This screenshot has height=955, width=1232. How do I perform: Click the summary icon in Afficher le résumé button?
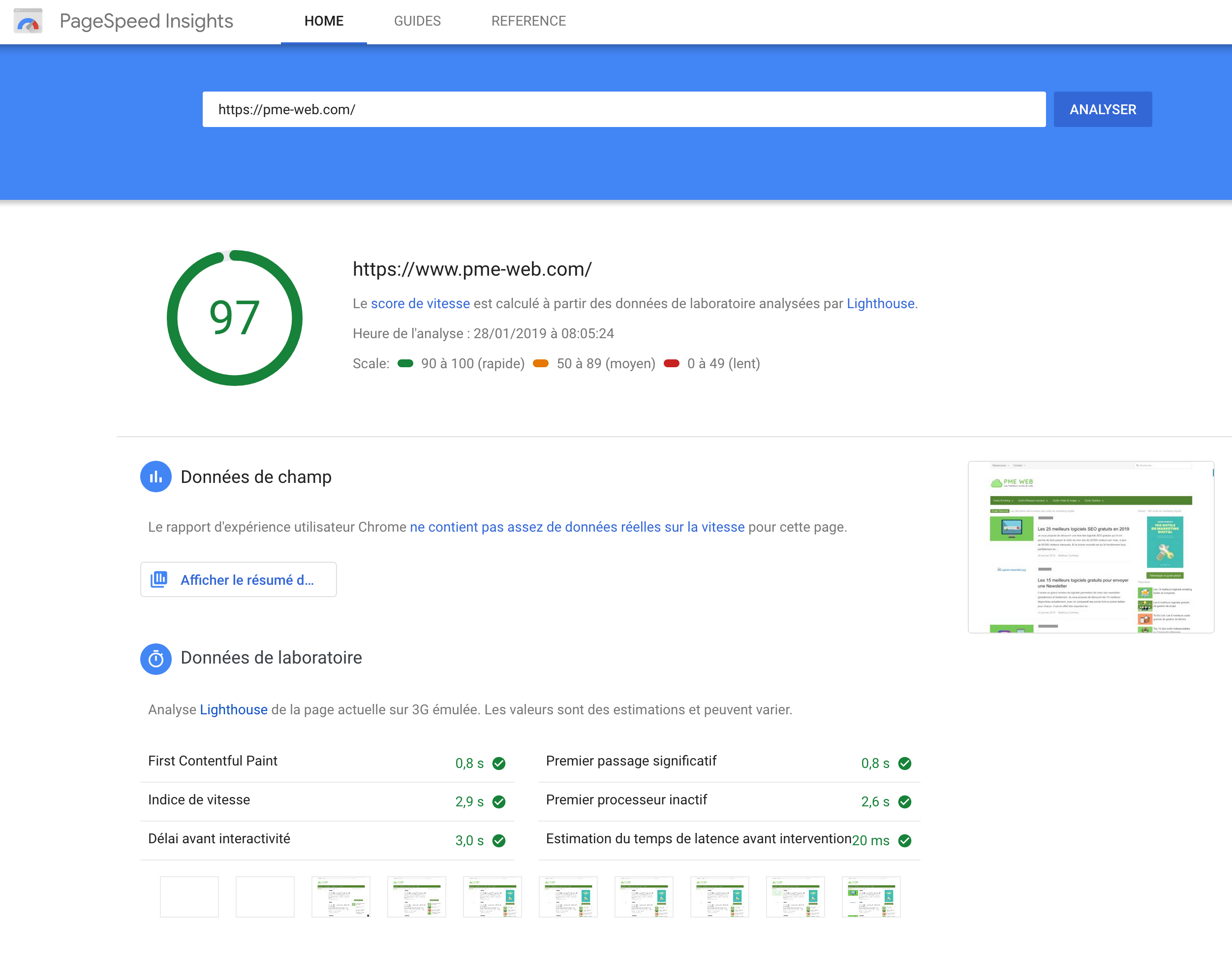(x=159, y=579)
